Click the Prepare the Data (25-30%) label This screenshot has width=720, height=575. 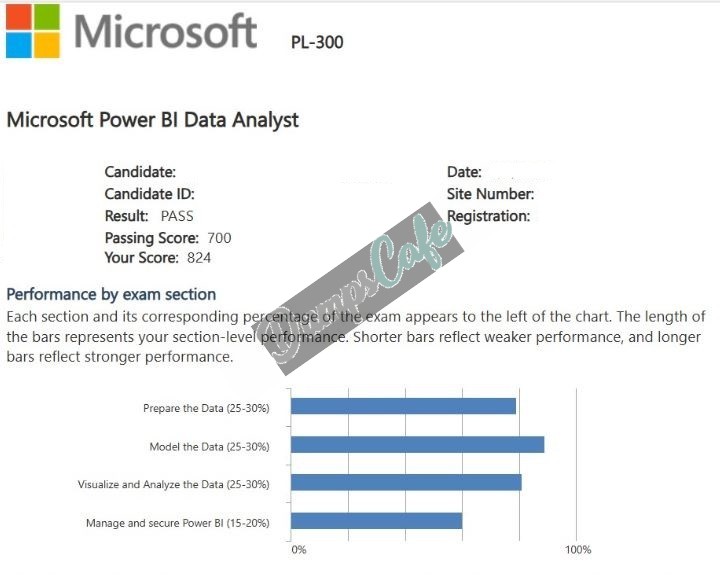(x=206, y=408)
